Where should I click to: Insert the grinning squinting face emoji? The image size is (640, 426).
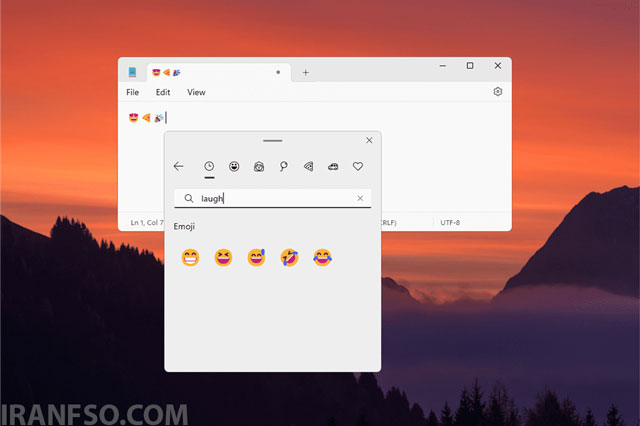click(x=223, y=258)
